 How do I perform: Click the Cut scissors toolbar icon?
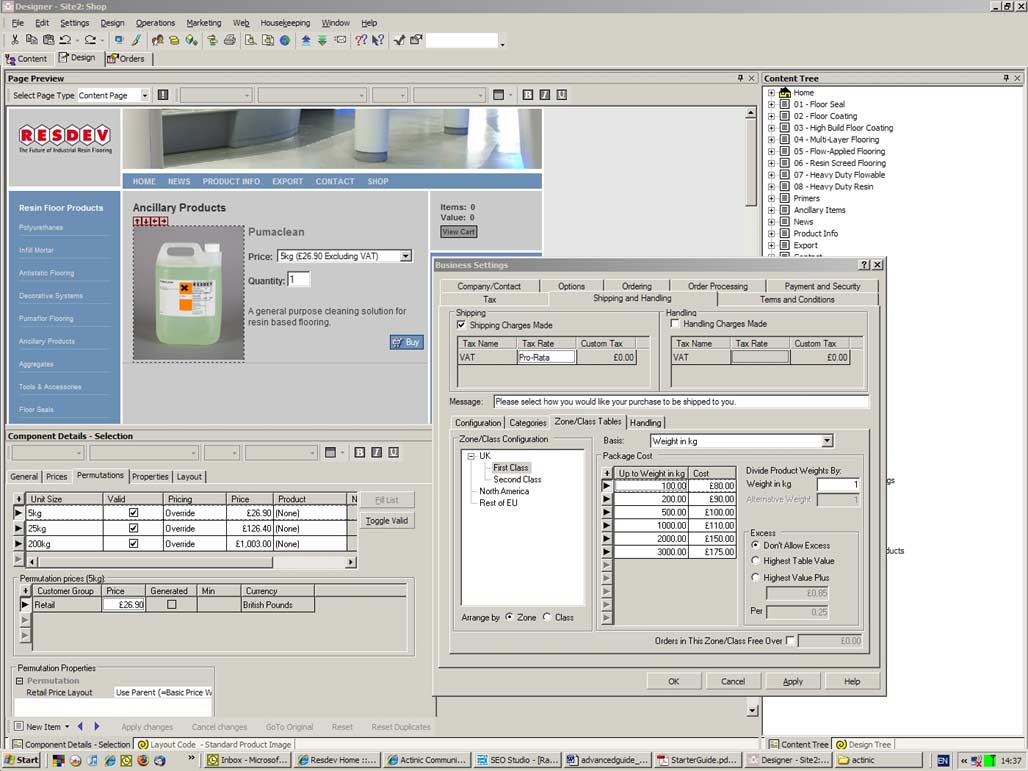click(15, 41)
